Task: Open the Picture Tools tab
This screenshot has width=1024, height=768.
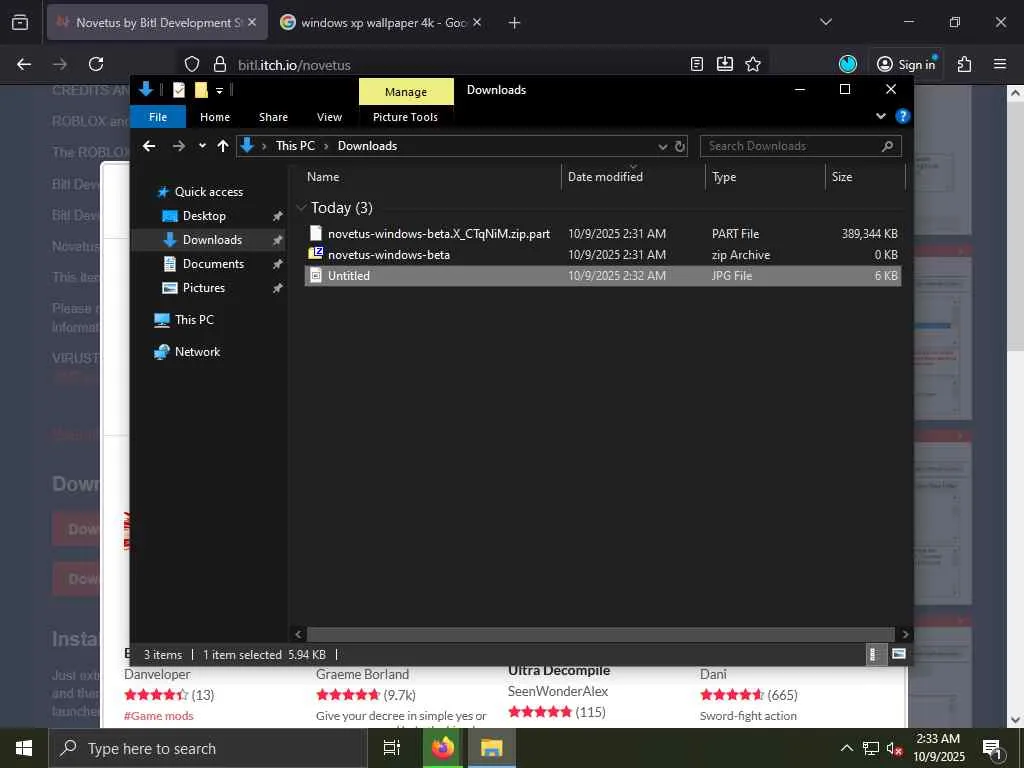Action: (406, 117)
